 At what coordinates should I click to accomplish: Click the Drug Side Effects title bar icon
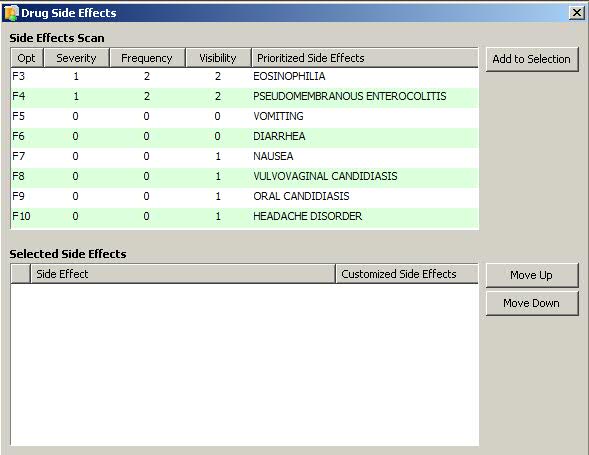11,13
